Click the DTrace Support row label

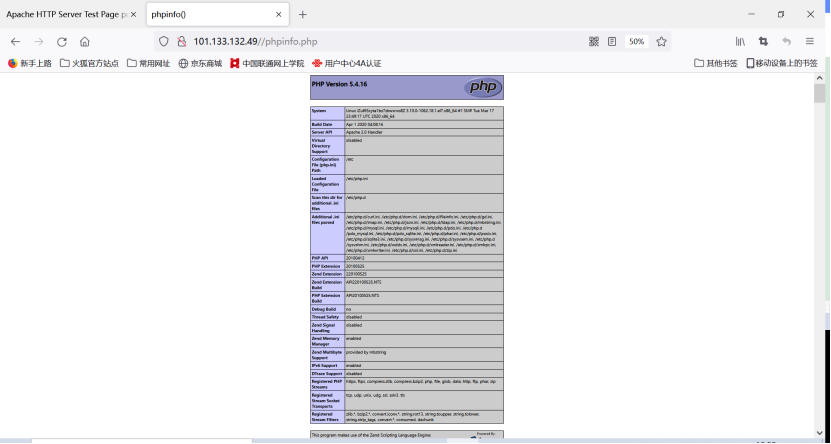coord(326,374)
